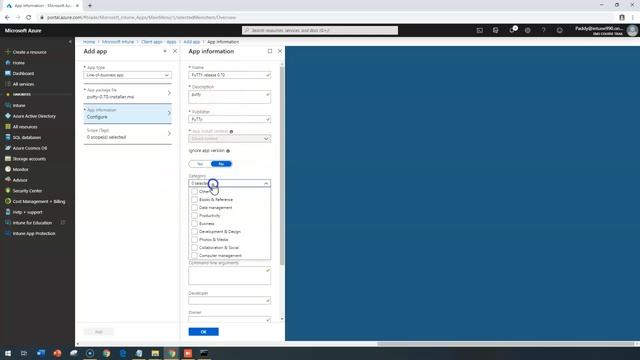Set Ignore app version to No
This screenshot has width=640, height=360.
[x=221, y=164]
